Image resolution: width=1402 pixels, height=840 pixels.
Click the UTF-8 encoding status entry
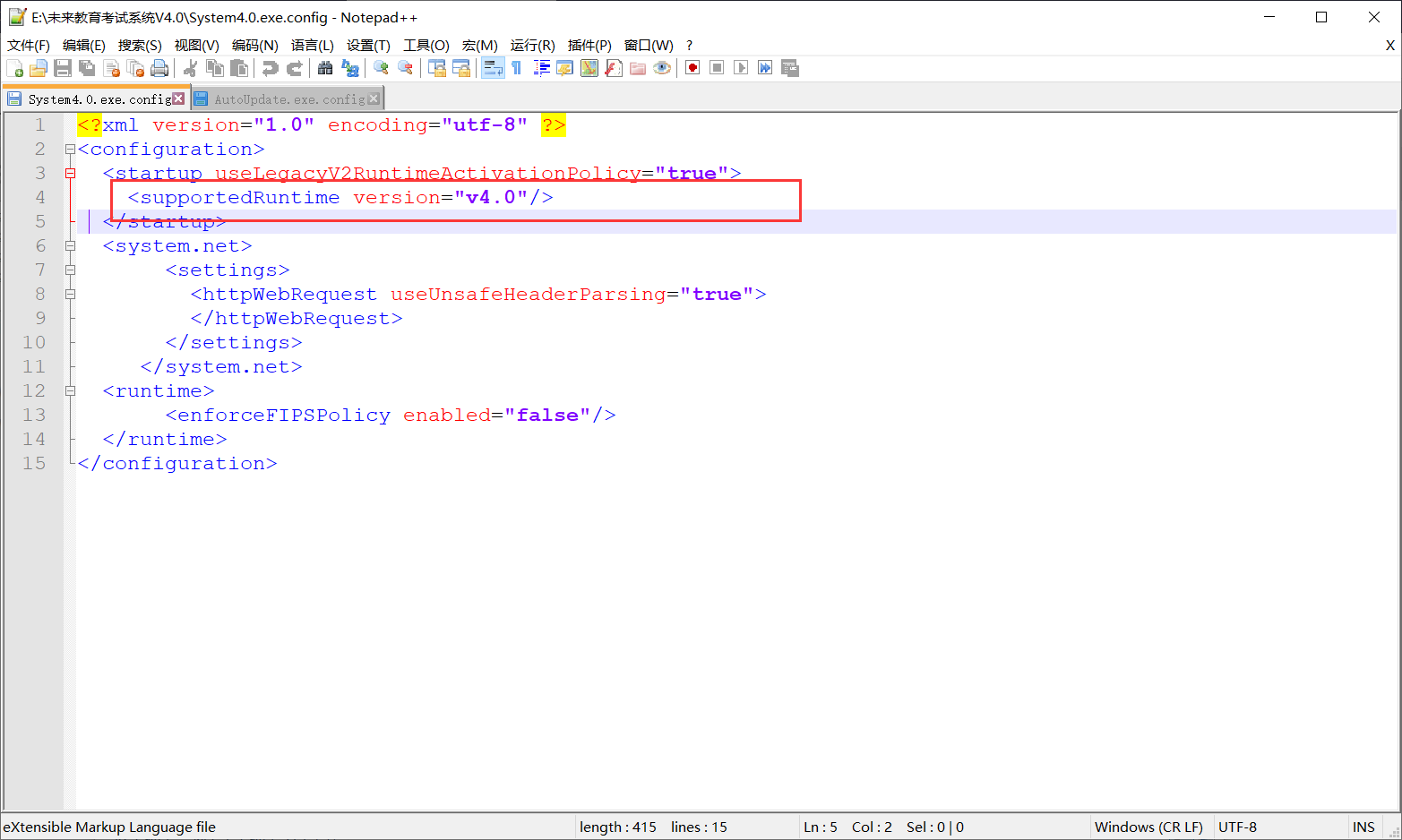pos(1237,827)
